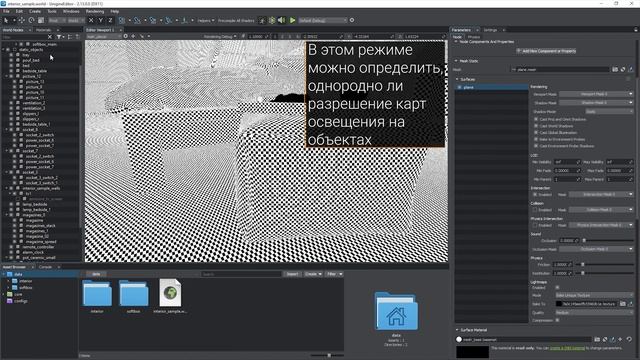
Task: Toggle the physics animation running-man icon
Action: pyautogui.click(x=262, y=20)
